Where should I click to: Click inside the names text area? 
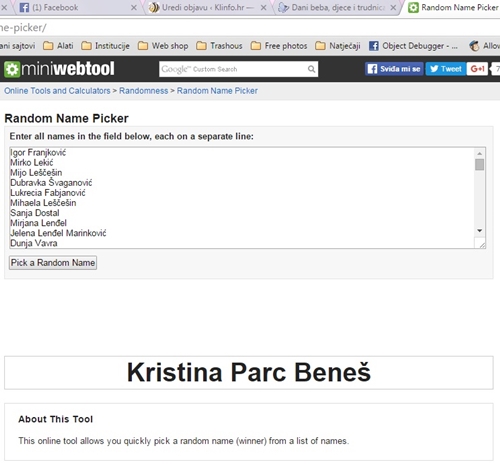(242, 198)
